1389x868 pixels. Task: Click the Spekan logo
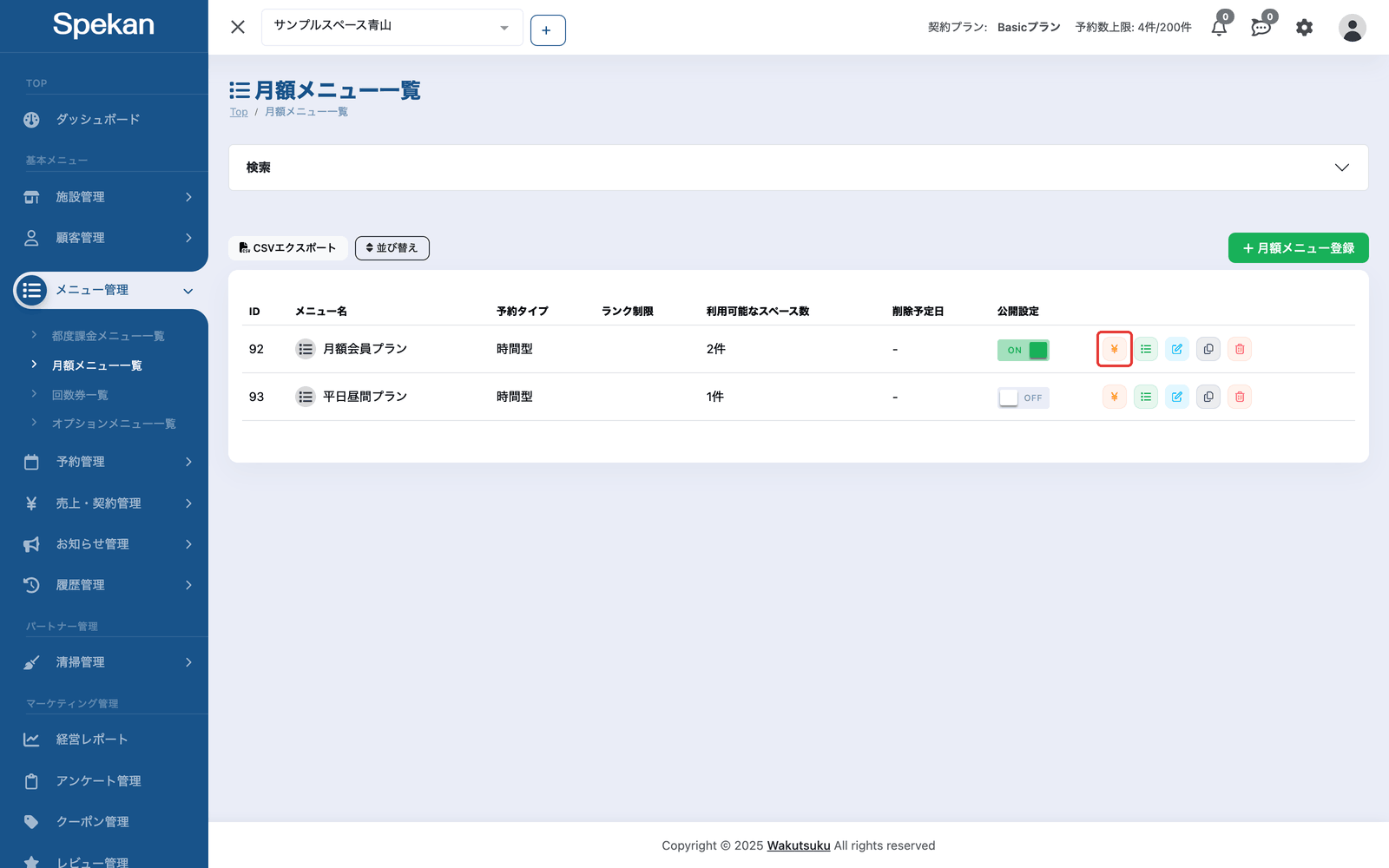click(x=103, y=25)
